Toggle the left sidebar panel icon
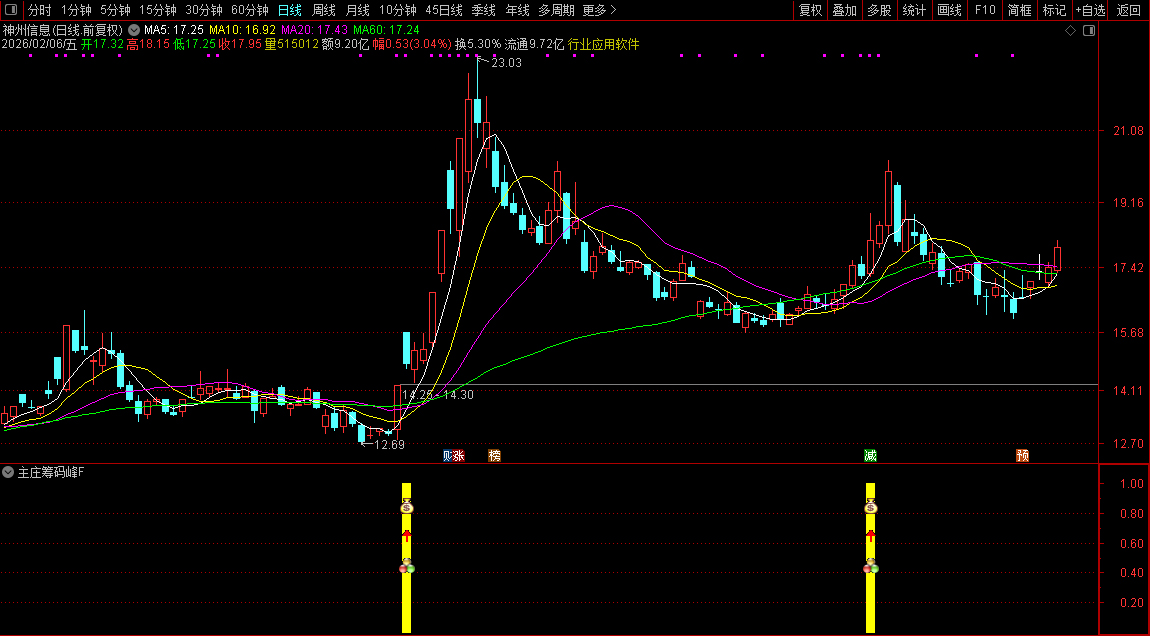The image size is (1150, 636). click(x=12, y=10)
